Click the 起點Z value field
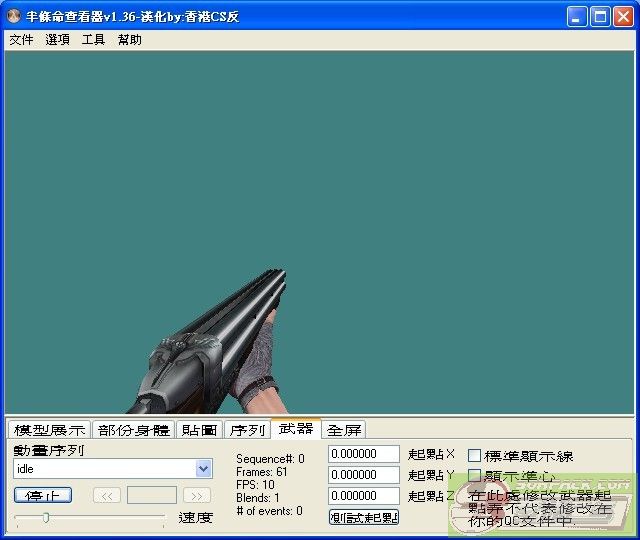The image size is (640, 540). coord(364,496)
